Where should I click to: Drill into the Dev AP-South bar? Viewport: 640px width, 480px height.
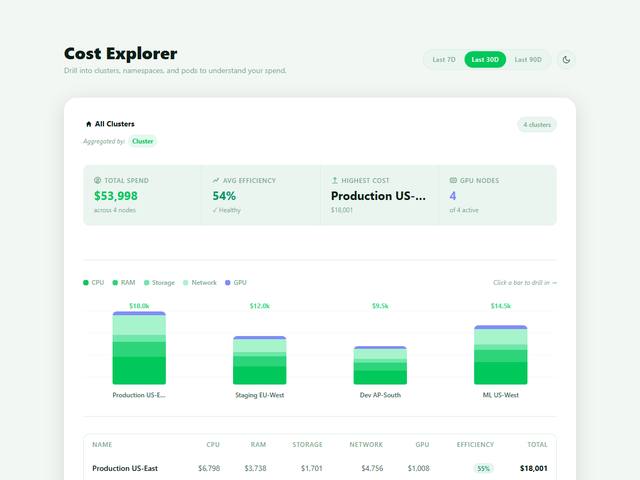point(380,365)
